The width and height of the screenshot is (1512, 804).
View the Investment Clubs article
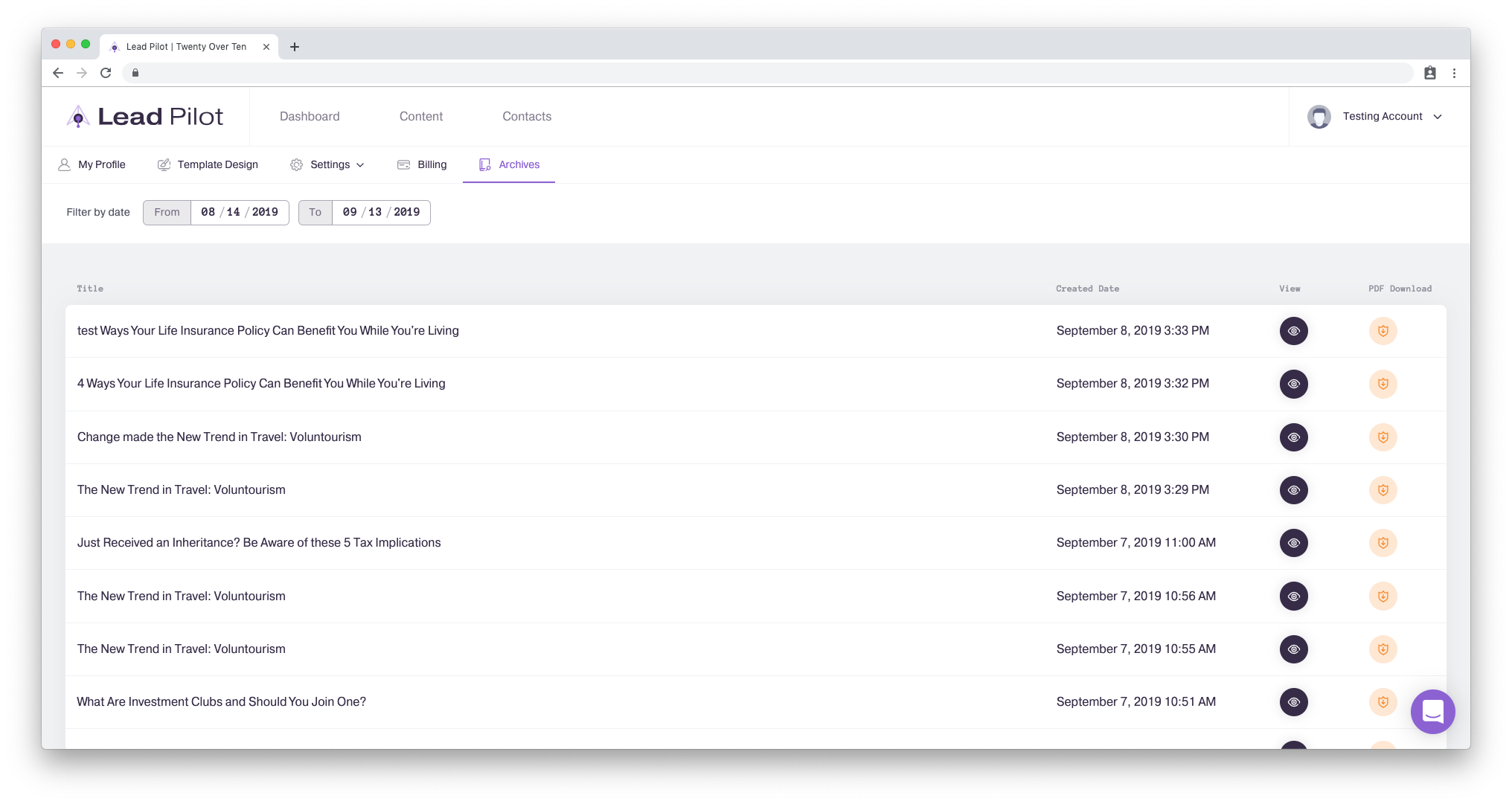1293,702
